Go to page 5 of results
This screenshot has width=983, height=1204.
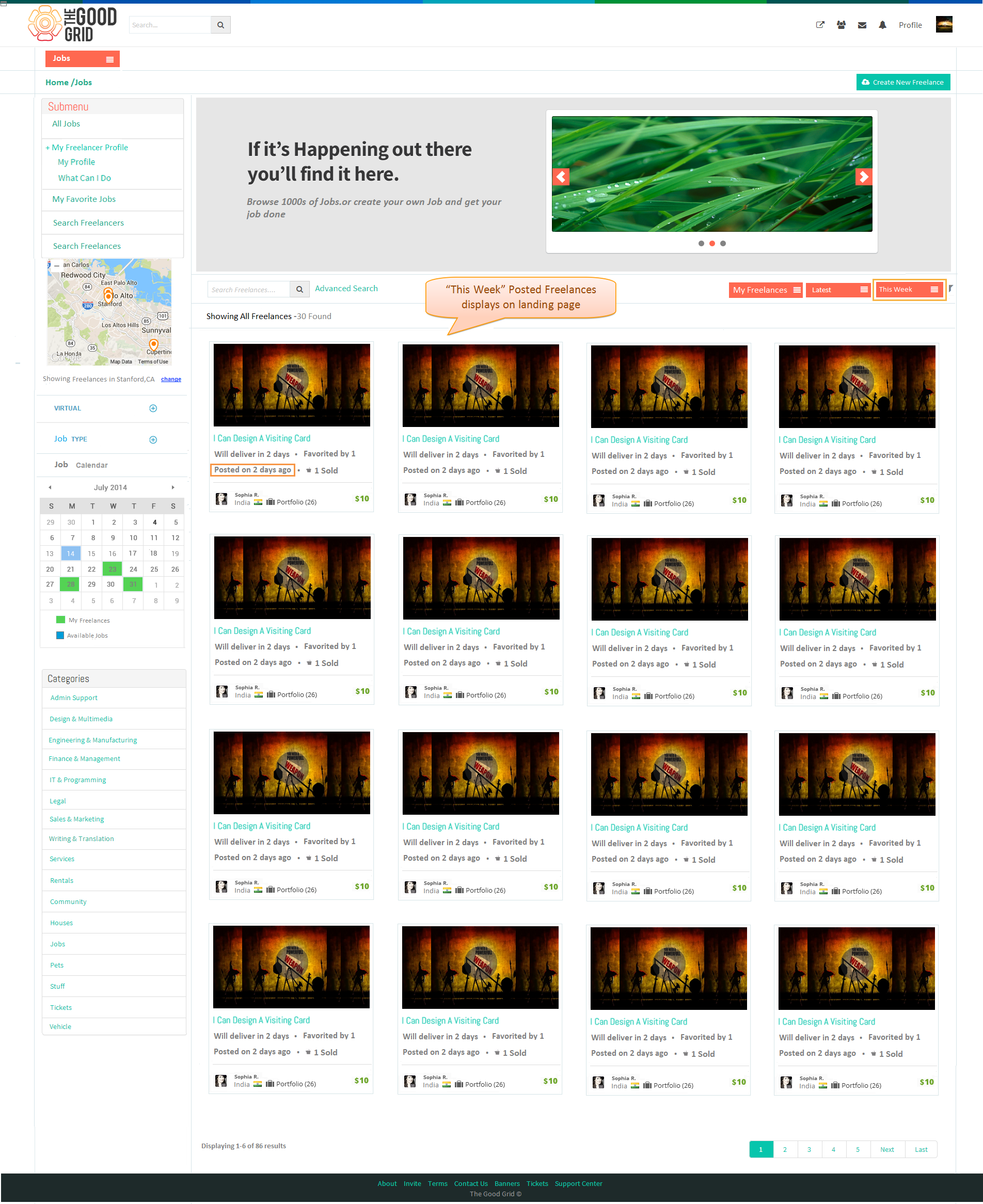[x=858, y=1150]
